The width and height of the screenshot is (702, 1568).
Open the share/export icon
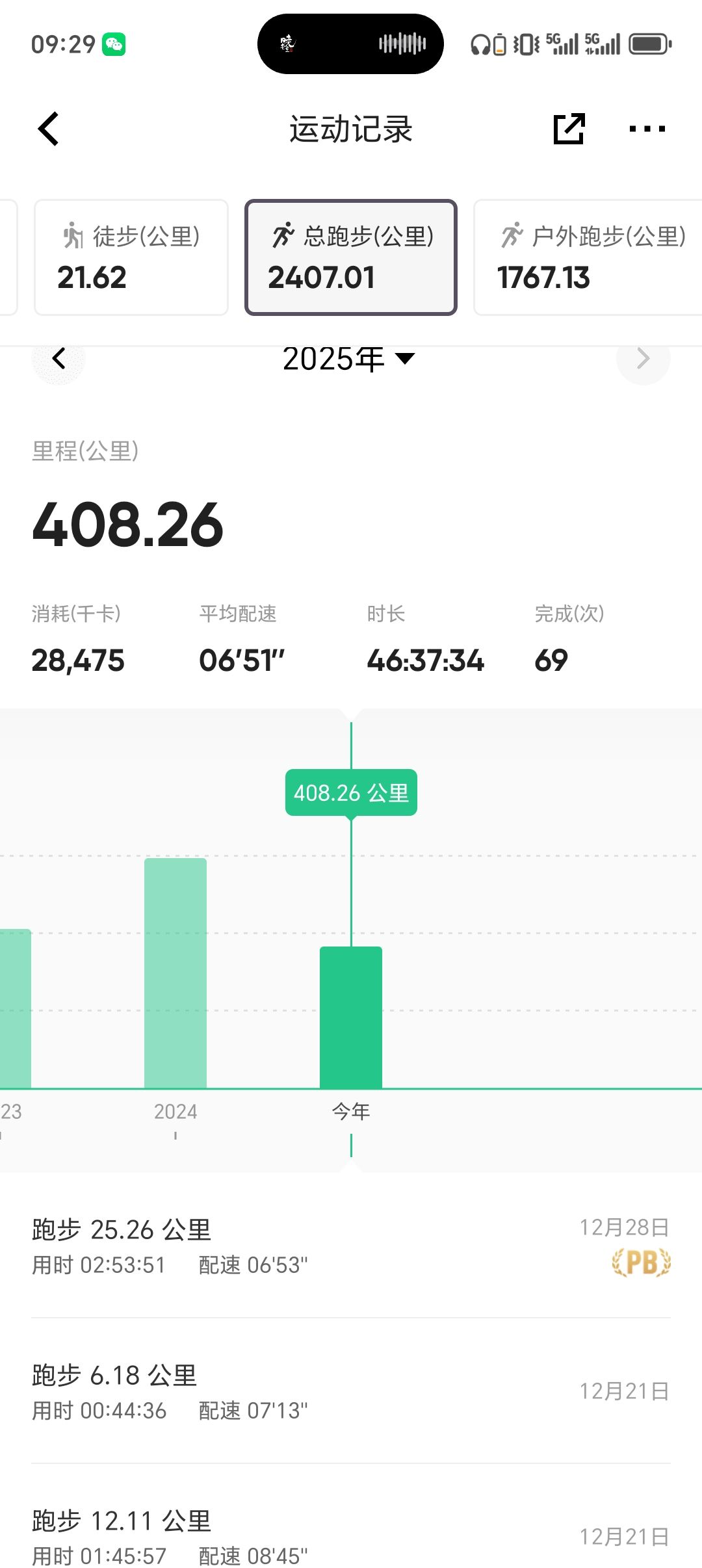[x=569, y=129]
